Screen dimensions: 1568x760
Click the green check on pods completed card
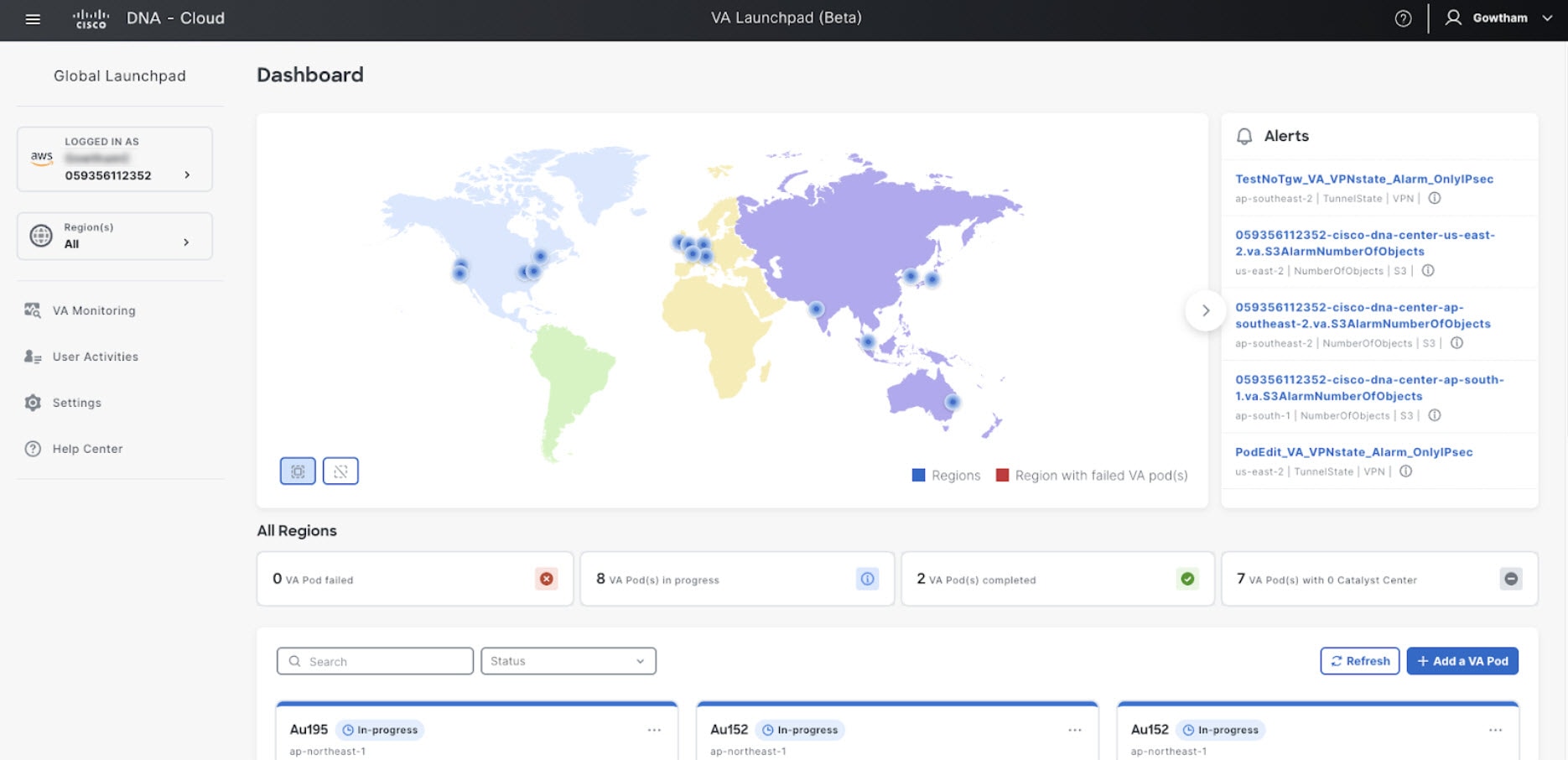tap(1187, 579)
